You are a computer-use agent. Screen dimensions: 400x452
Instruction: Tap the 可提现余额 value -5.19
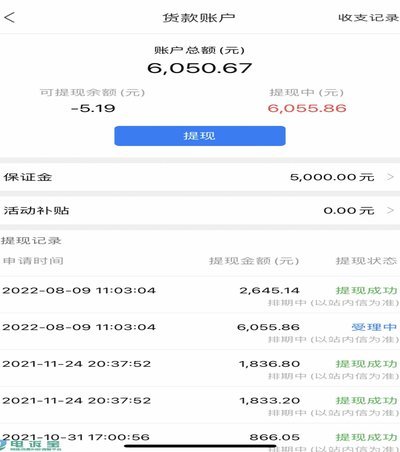click(x=93, y=108)
